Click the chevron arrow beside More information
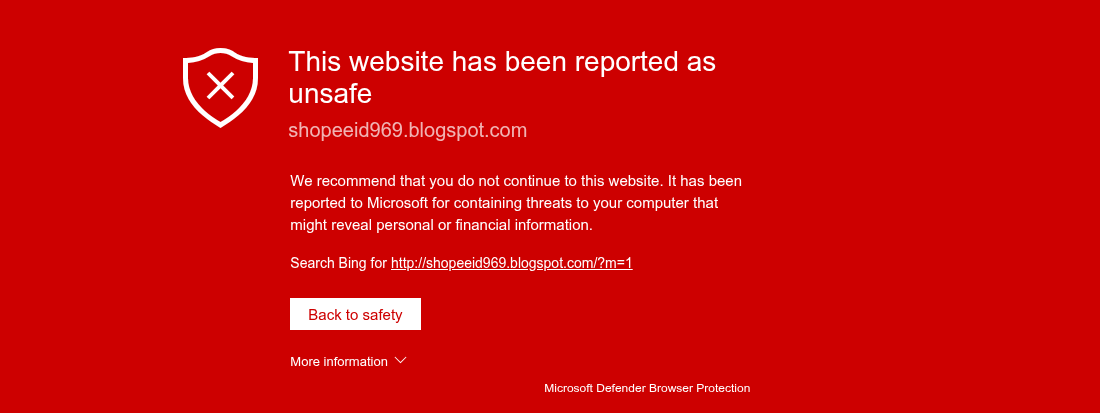 (401, 360)
